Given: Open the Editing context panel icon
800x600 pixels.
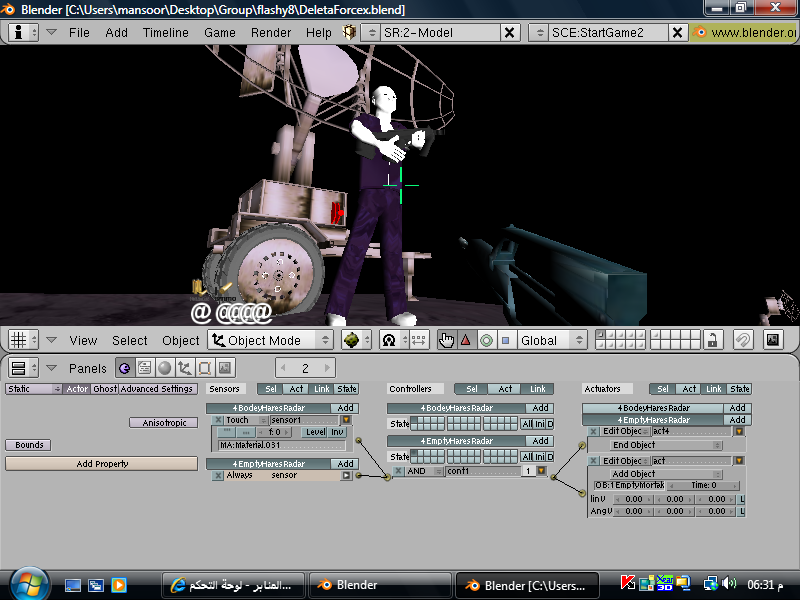Looking at the screenshot, I should [204, 368].
